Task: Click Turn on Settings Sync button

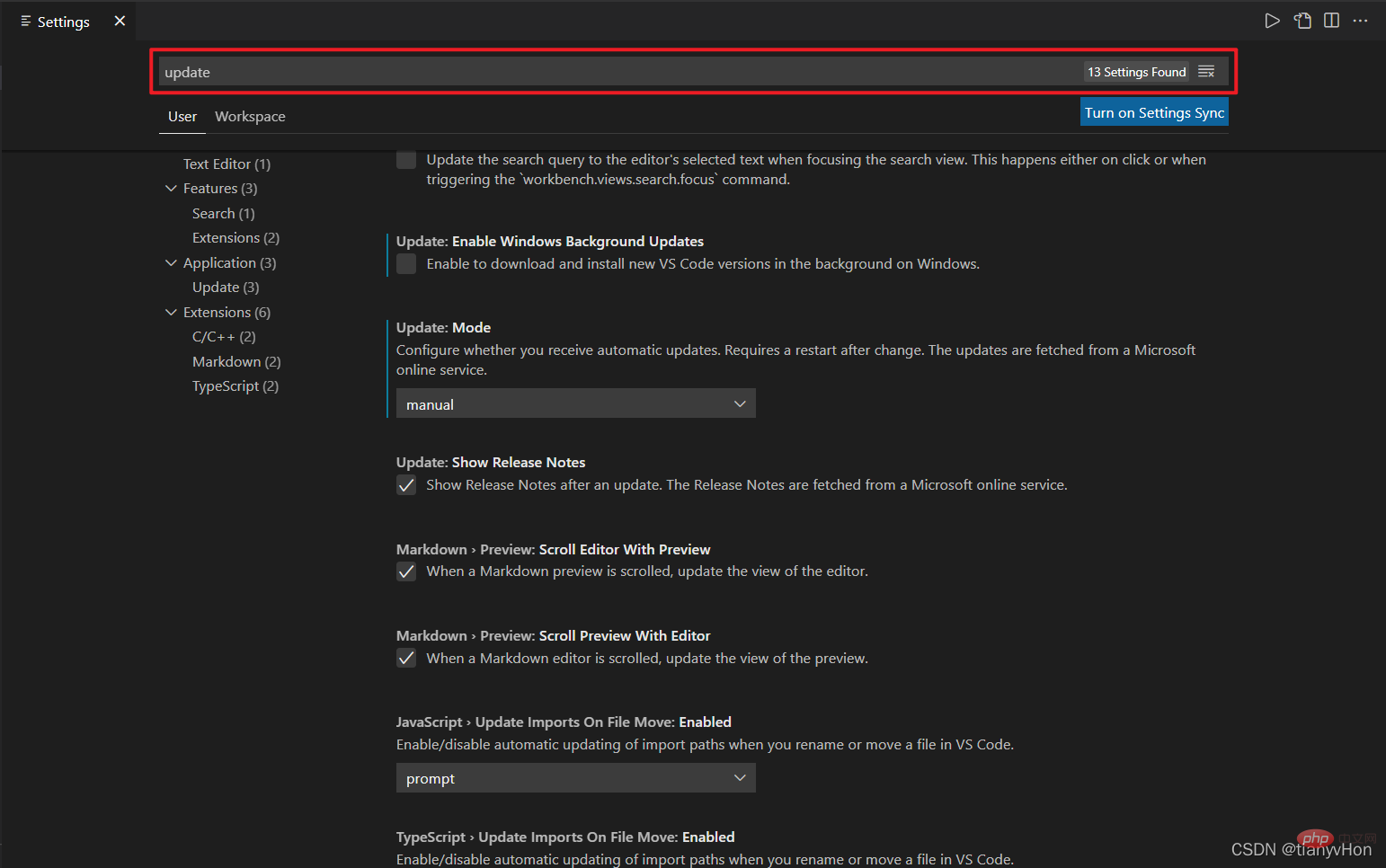Action: tap(1153, 112)
